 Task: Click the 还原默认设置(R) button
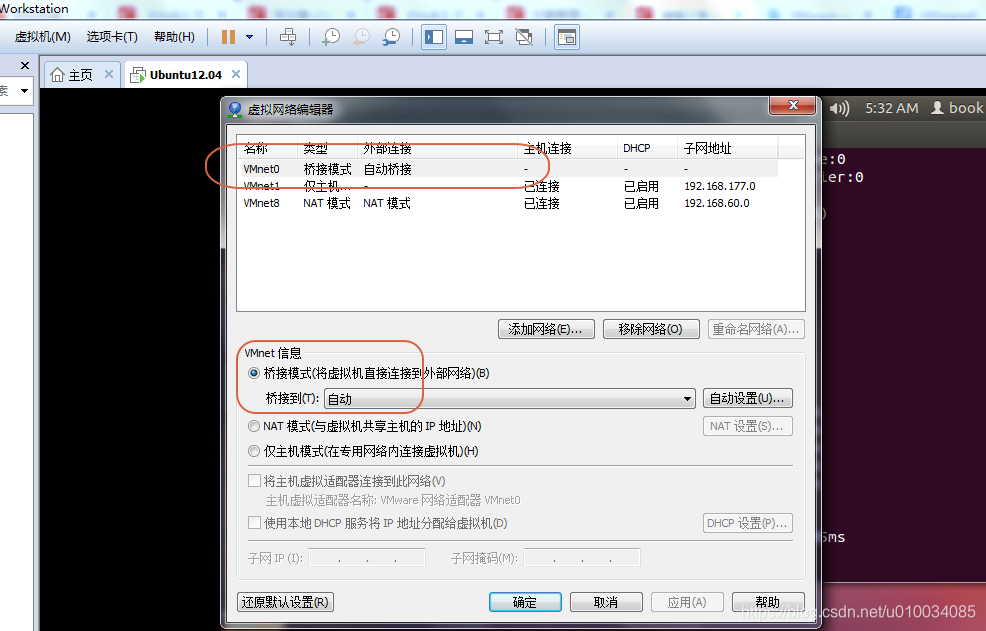[x=285, y=602]
